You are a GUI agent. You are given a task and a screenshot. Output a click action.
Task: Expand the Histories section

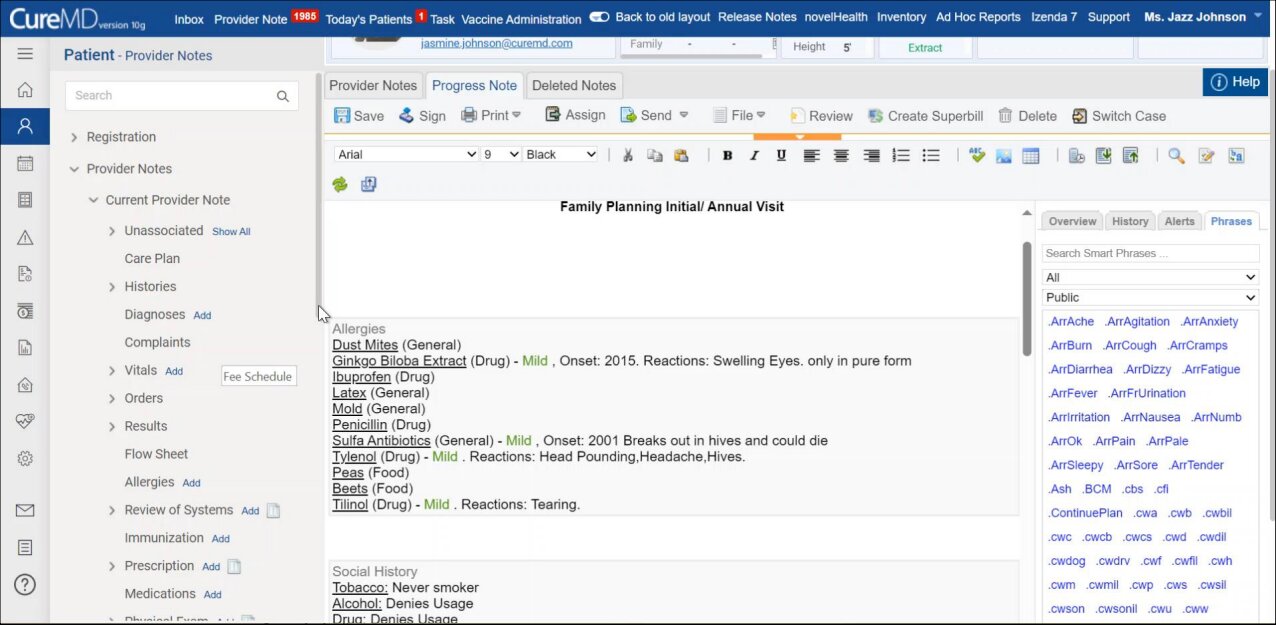(x=112, y=287)
